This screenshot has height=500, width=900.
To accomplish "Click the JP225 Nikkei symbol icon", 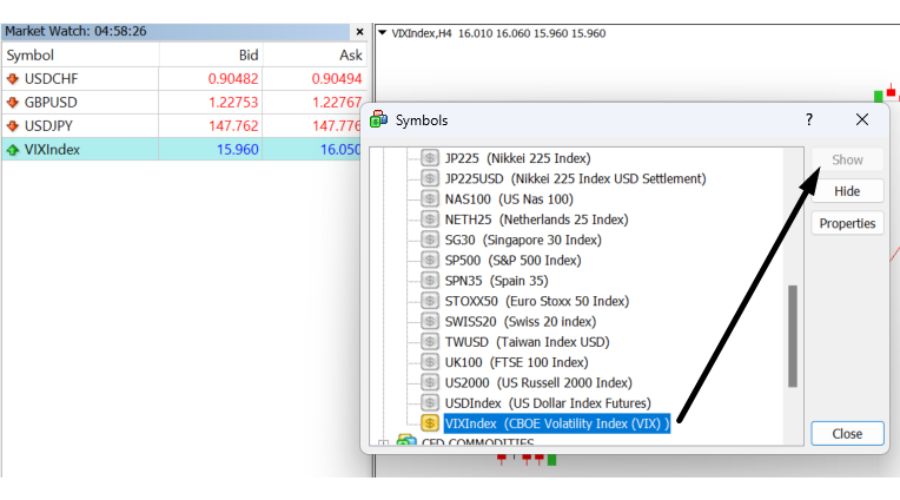I will 431,158.
